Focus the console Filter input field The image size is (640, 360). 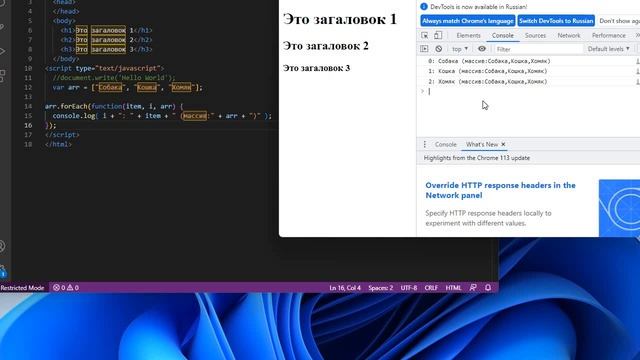point(538,49)
